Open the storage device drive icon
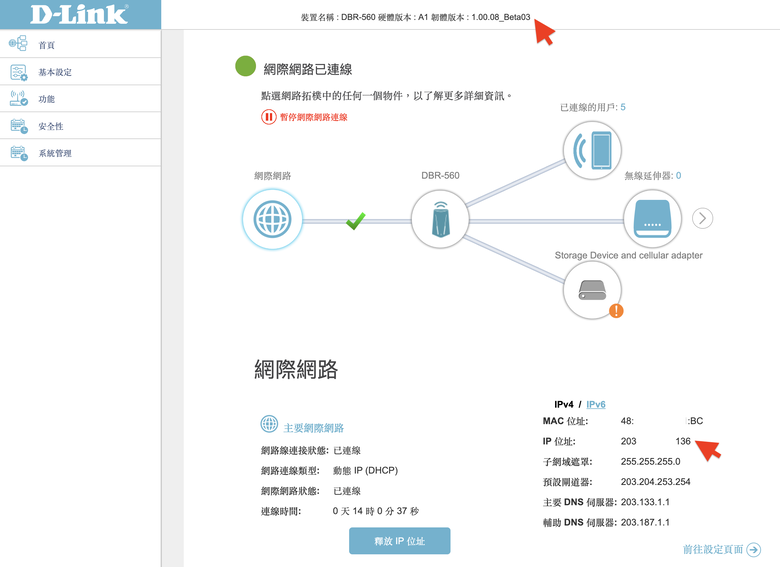This screenshot has width=780, height=567. click(592, 289)
